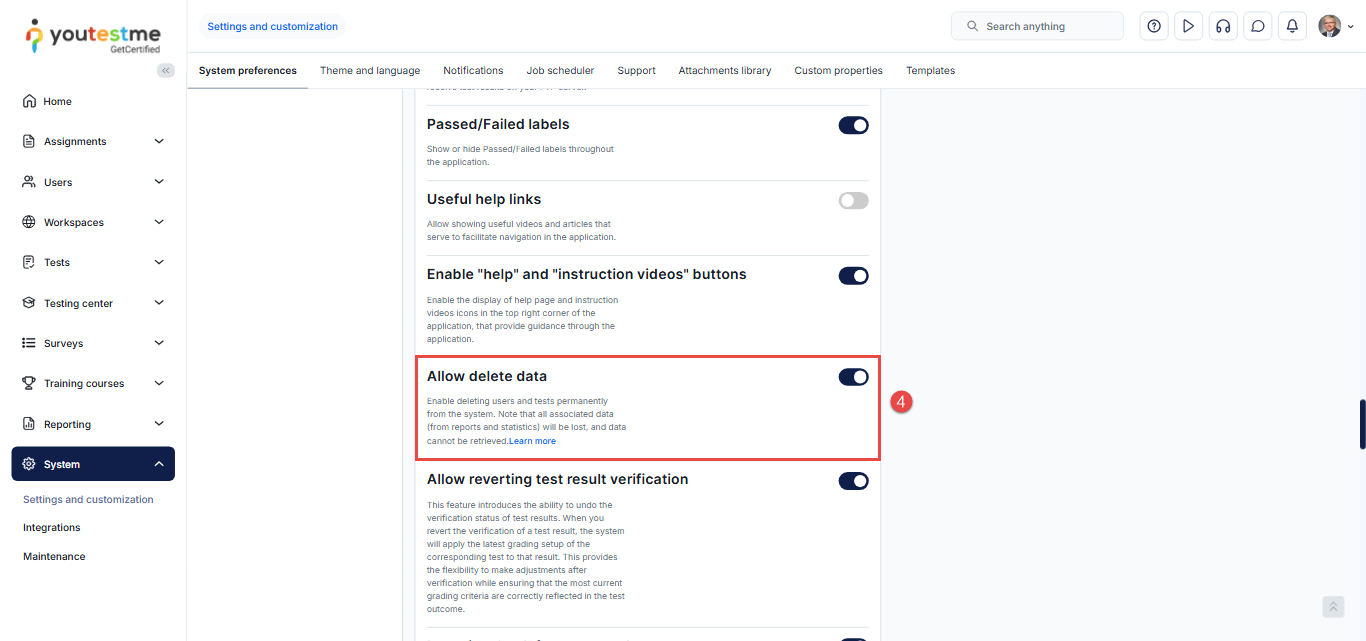
Task: Click the headset support icon
Action: tap(1223, 26)
